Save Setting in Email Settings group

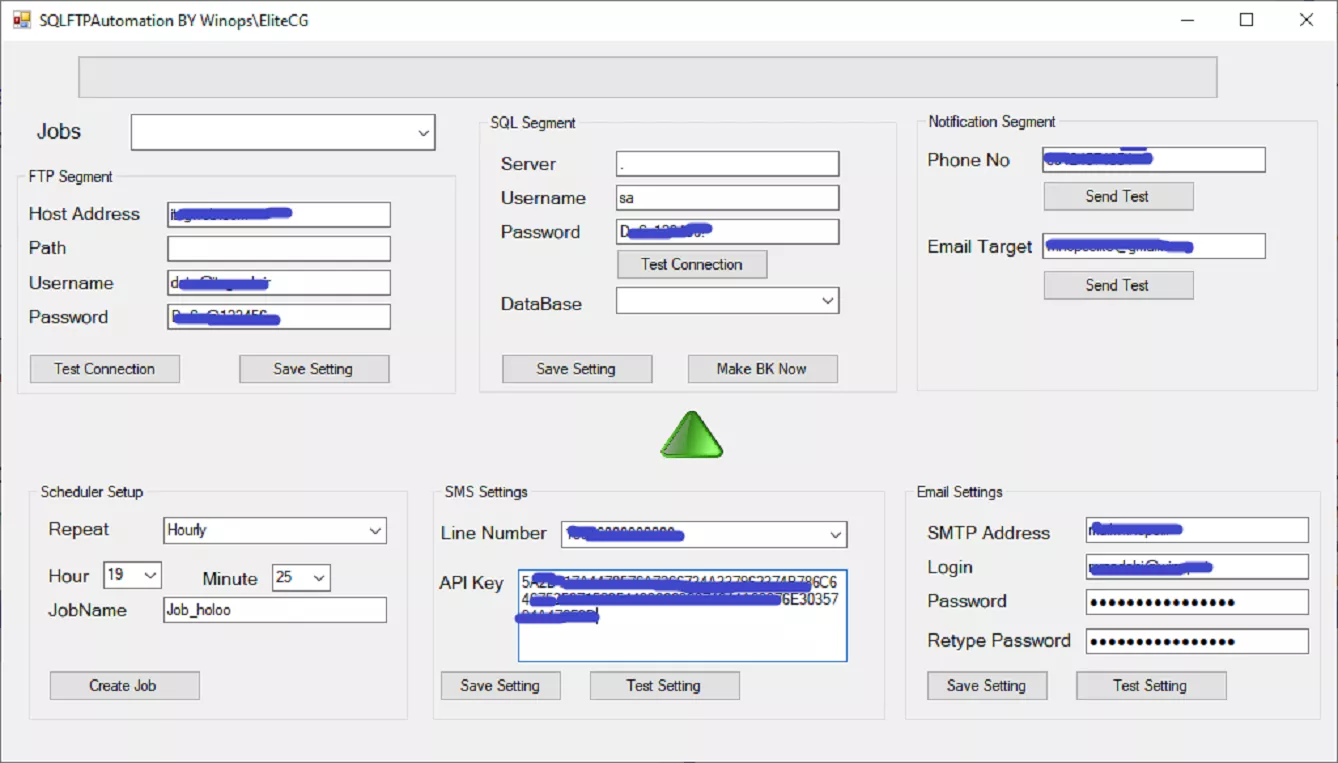(x=987, y=686)
